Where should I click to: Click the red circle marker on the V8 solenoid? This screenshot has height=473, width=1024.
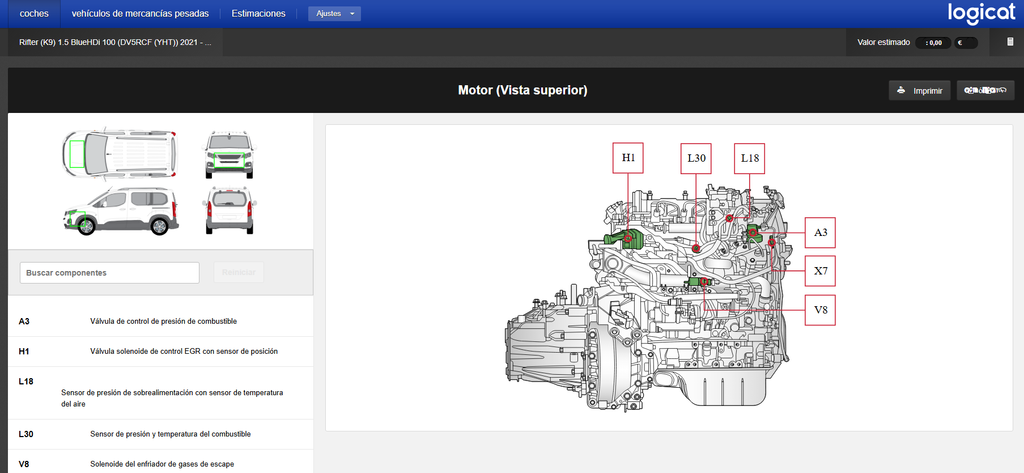coord(704,281)
